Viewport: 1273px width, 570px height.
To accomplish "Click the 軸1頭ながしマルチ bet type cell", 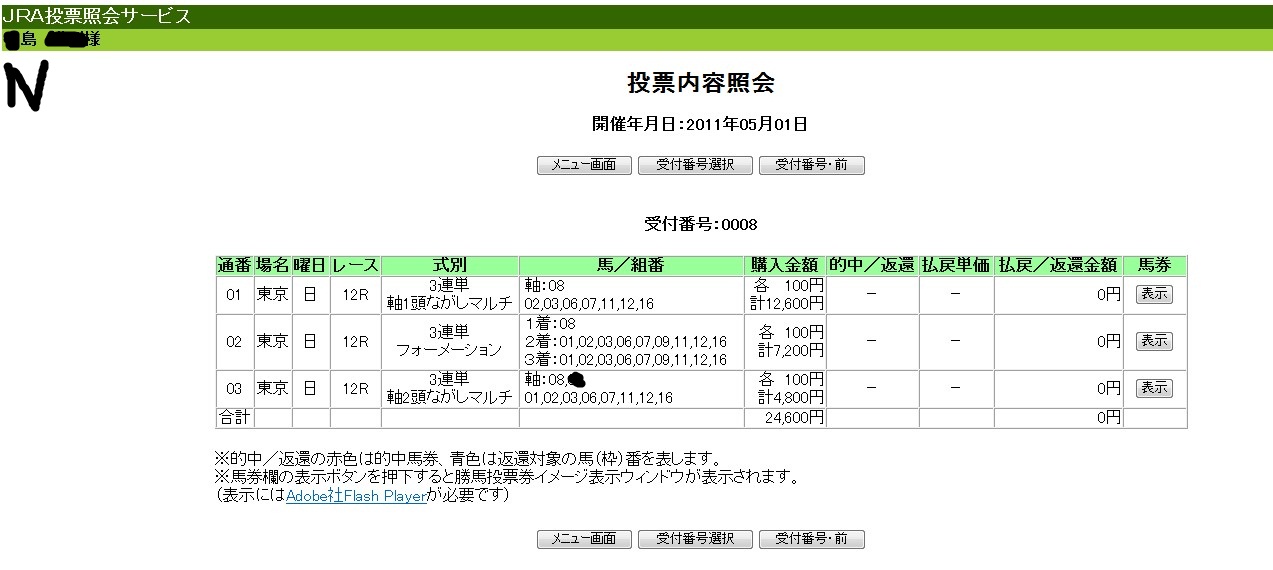I will [x=450, y=295].
